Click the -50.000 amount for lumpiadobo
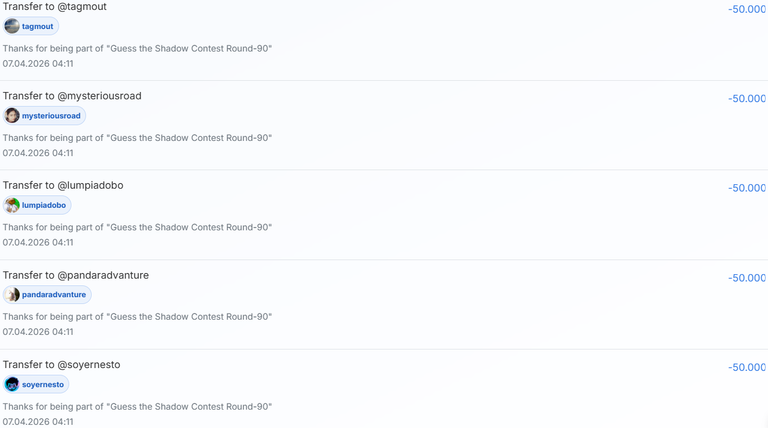 point(747,188)
